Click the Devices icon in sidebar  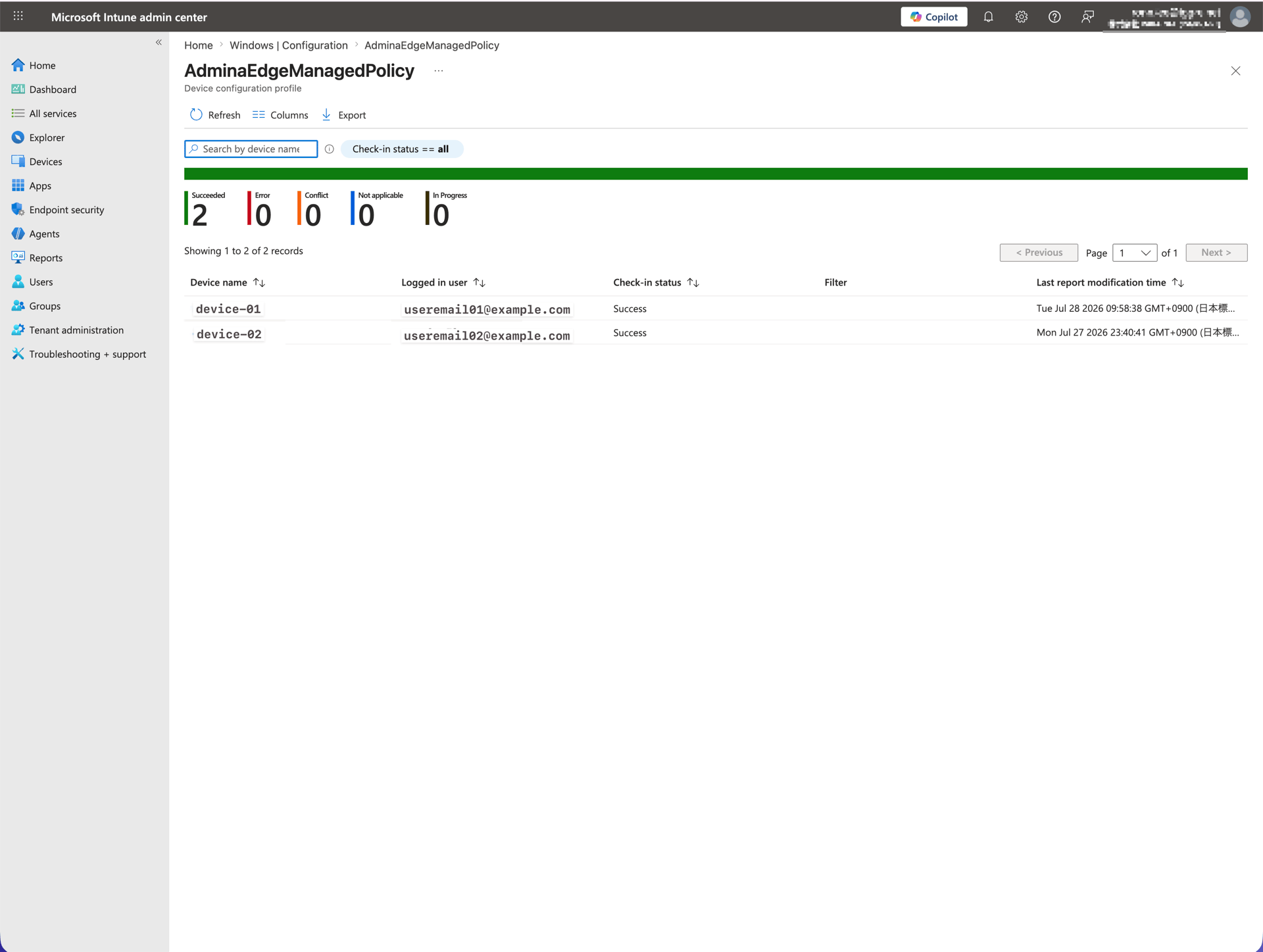tap(18, 161)
